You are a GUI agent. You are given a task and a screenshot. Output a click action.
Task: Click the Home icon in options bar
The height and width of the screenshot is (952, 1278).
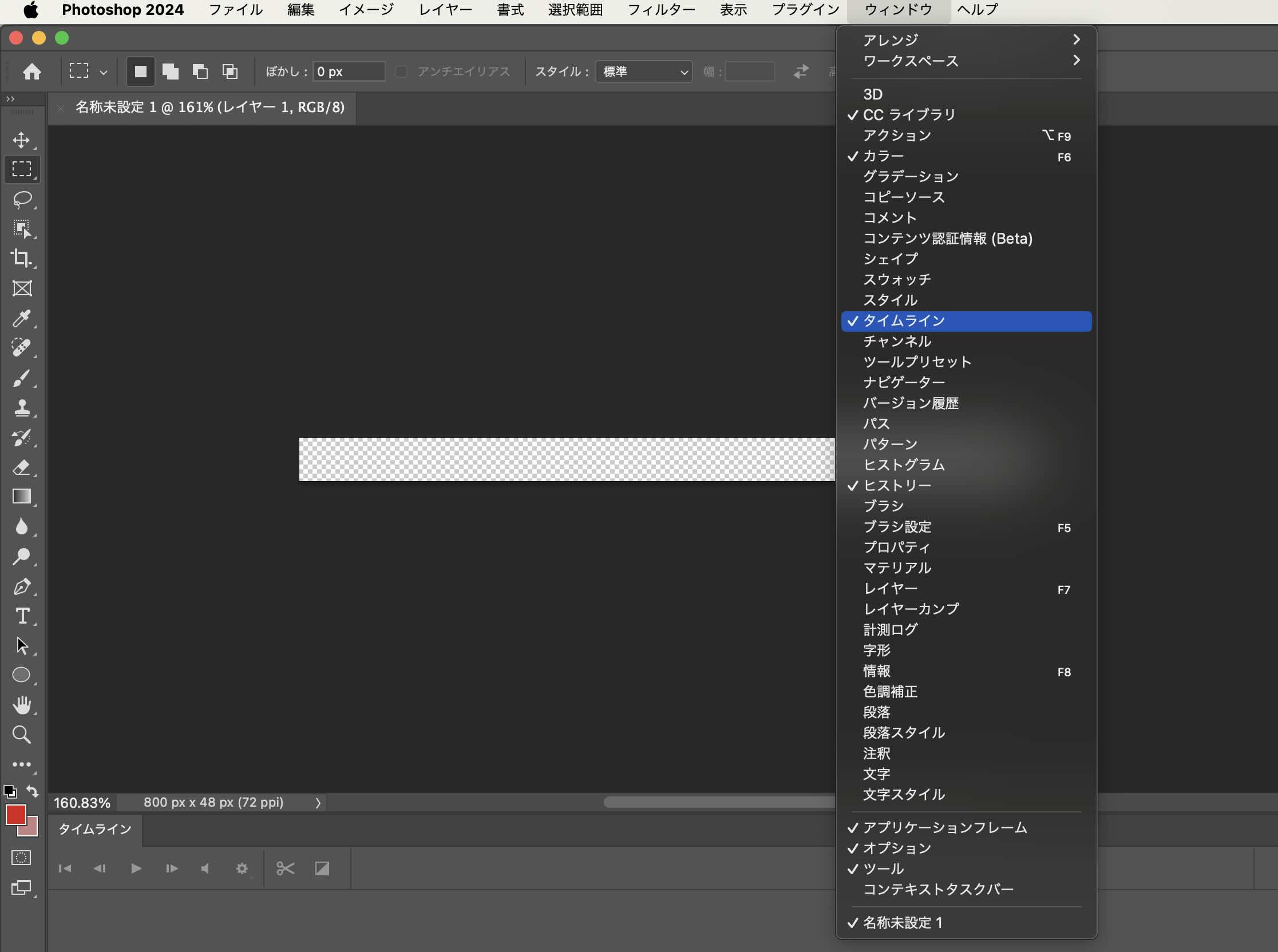click(x=31, y=72)
